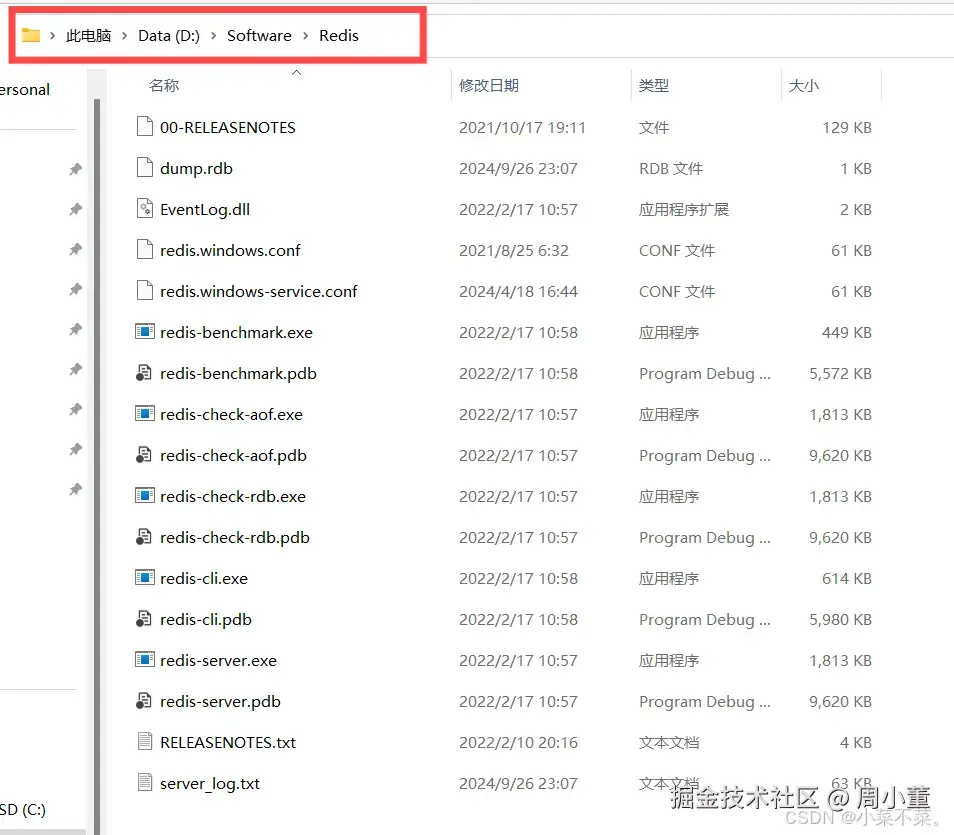Go to the Software folder in the breadcrumb
Image resolution: width=954 pixels, height=835 pixels.
(259, 36)
